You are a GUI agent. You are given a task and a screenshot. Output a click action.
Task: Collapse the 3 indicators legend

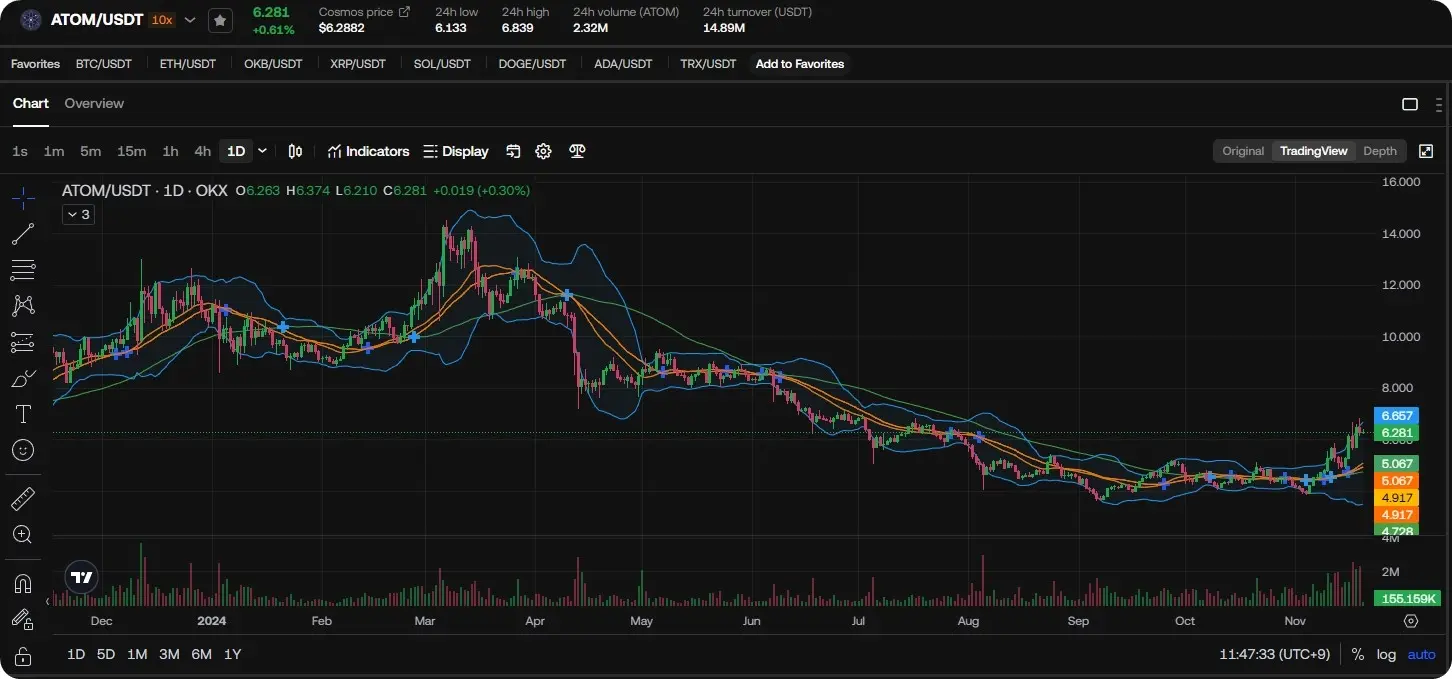pyautogui.click(x=78, y=214)
